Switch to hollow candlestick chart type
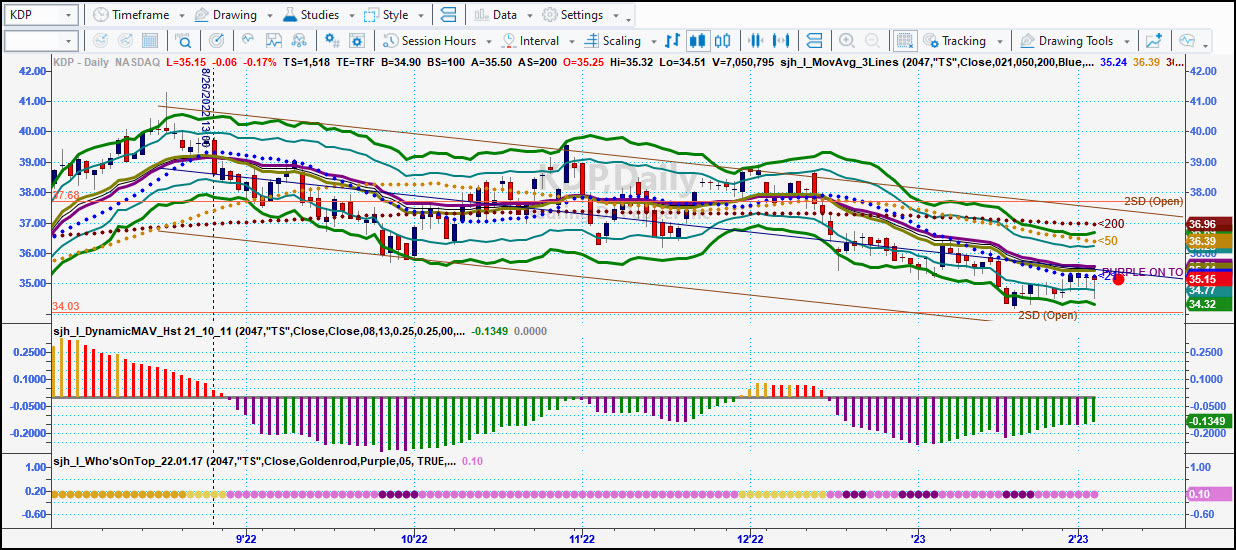1236x550 pixels. coord(723,41)
